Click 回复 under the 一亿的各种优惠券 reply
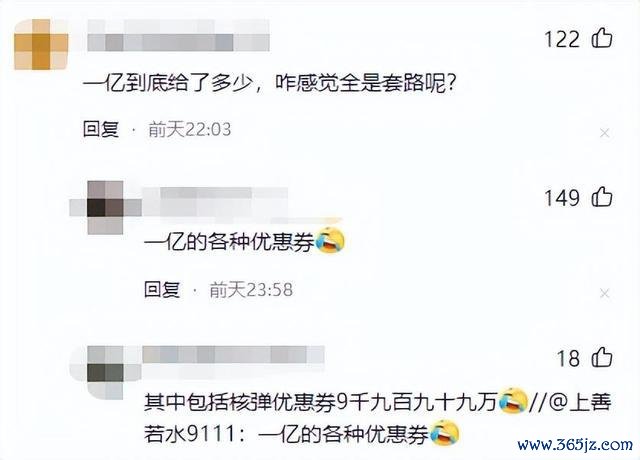640x460 pixels. tap(162, 289)
